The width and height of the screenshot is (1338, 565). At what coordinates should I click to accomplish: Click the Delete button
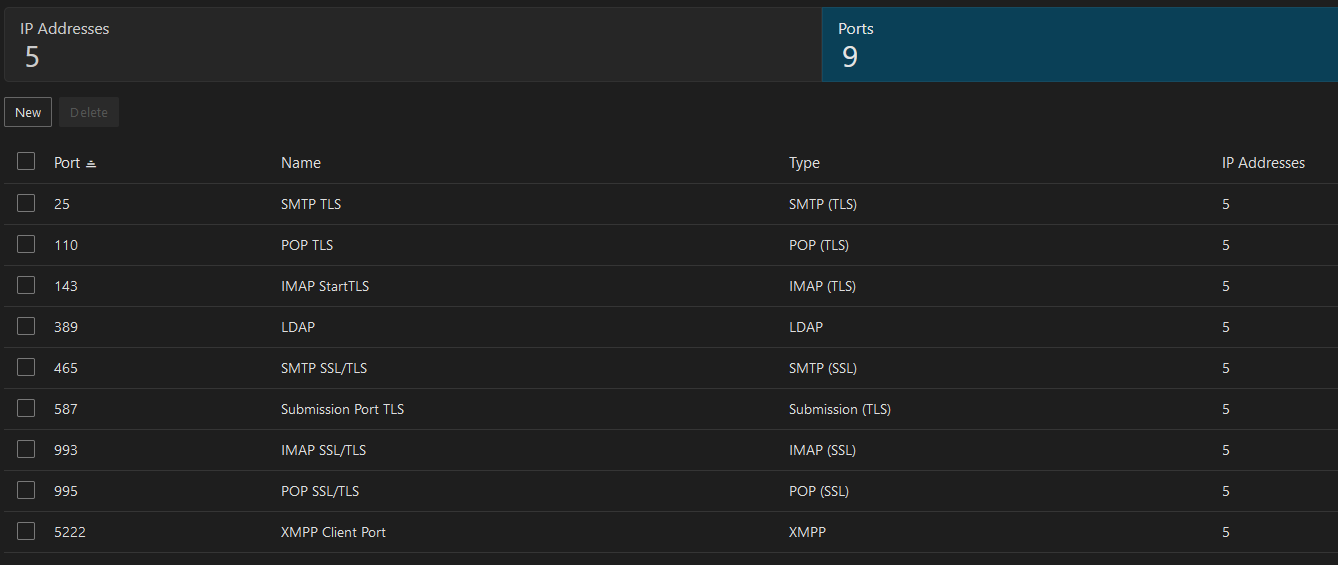89,112
